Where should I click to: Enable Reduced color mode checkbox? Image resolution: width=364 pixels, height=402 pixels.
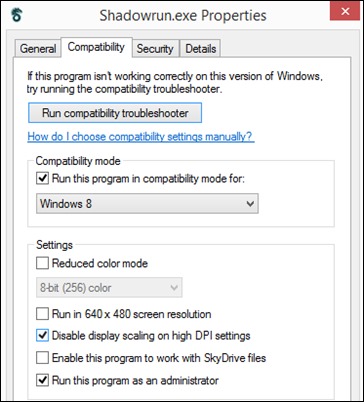42,263
